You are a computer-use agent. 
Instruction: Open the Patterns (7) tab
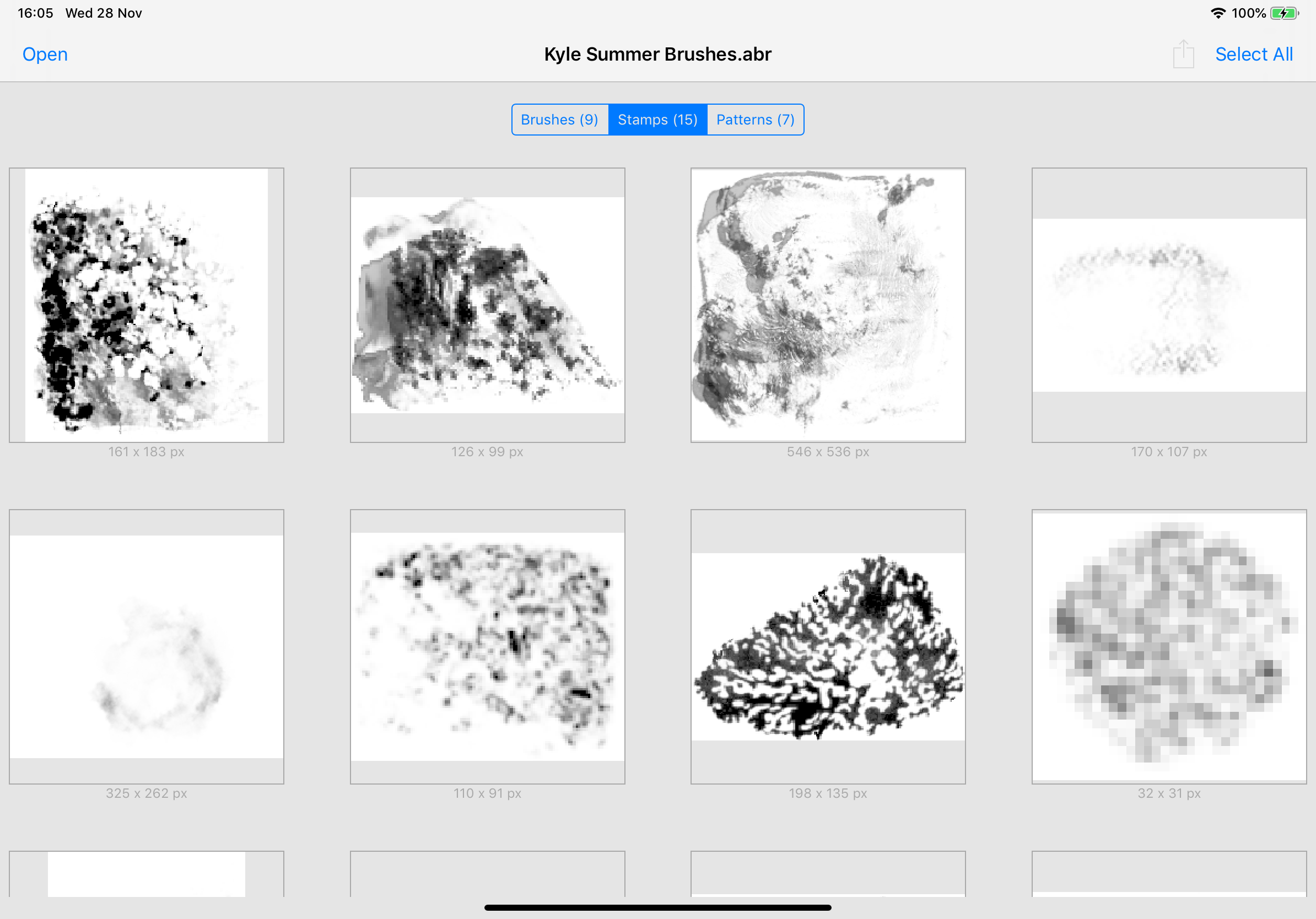[x=755, y=120]
